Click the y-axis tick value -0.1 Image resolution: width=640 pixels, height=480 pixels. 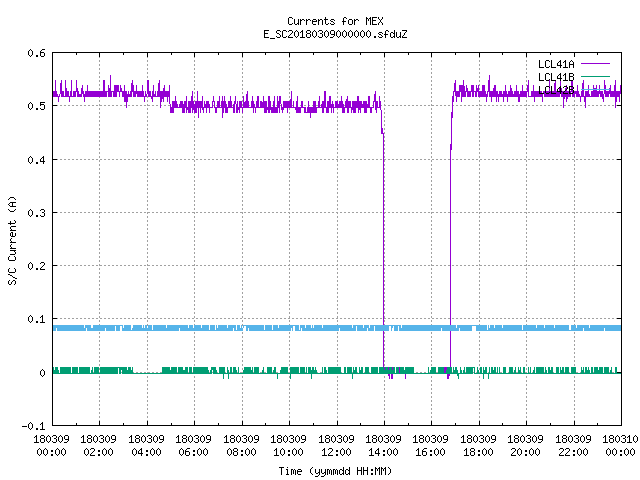(x=33, y=426)
